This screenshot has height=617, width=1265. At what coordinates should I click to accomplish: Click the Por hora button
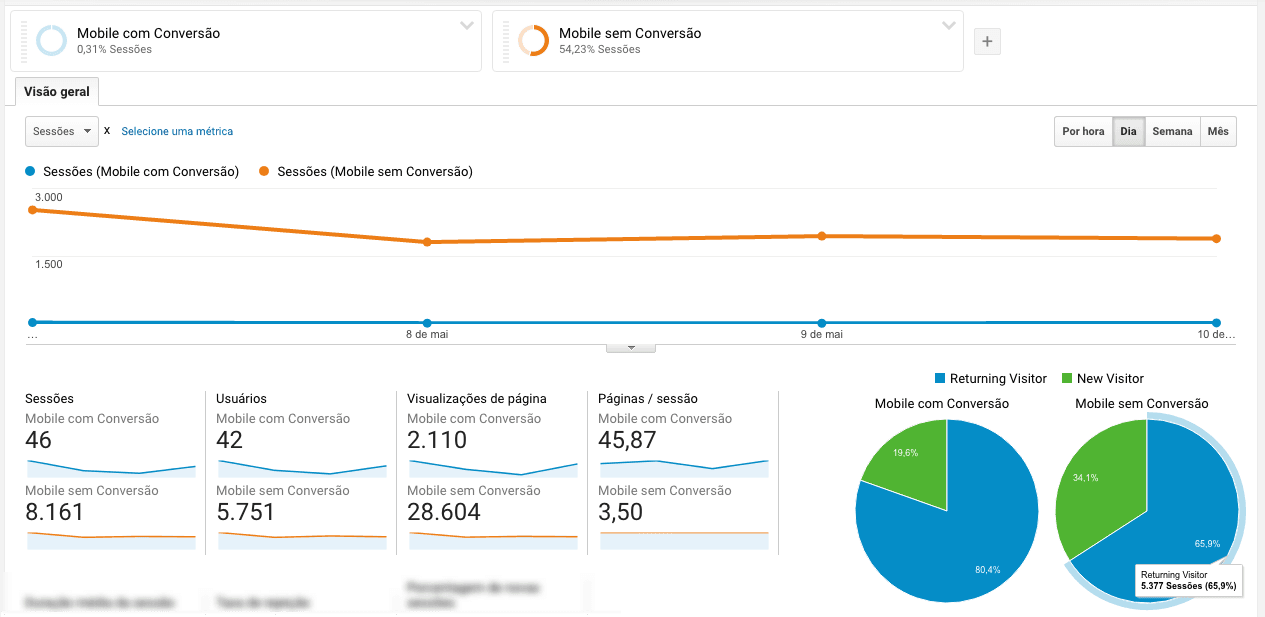(1083, 131)
